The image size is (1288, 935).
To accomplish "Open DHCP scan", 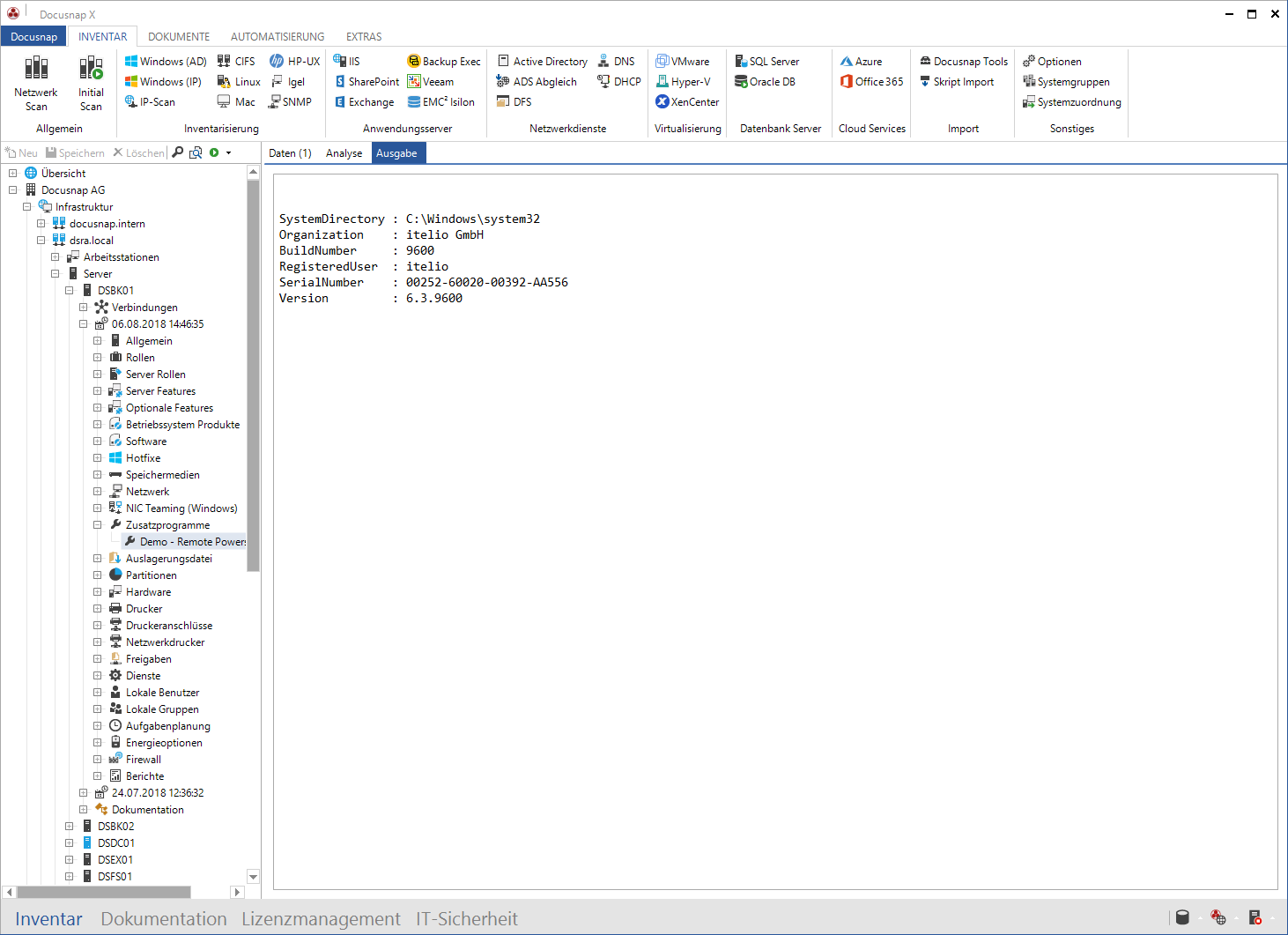I will (x=619, y=81).
